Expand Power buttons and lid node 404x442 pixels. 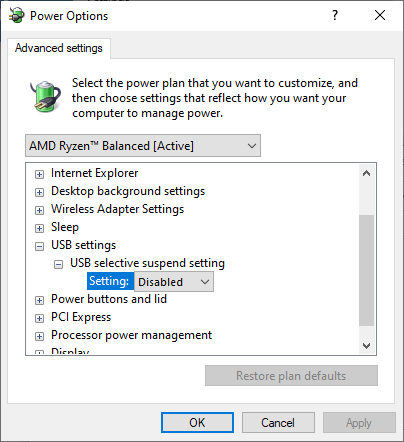tap(39, 300)
